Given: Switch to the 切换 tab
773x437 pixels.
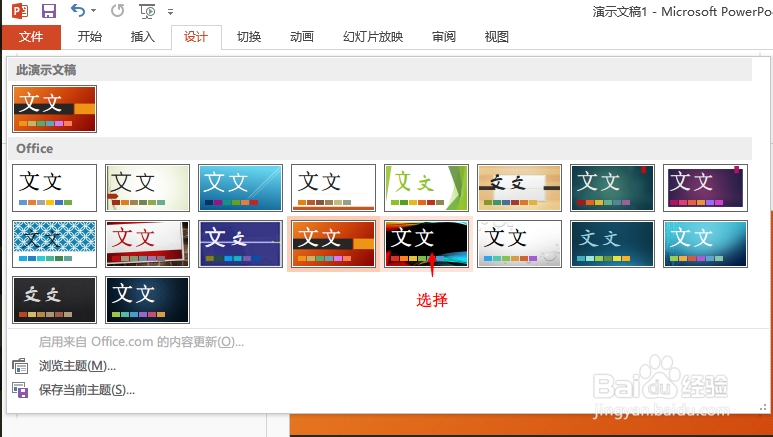Looking at the screenshot, I should 249,37.
